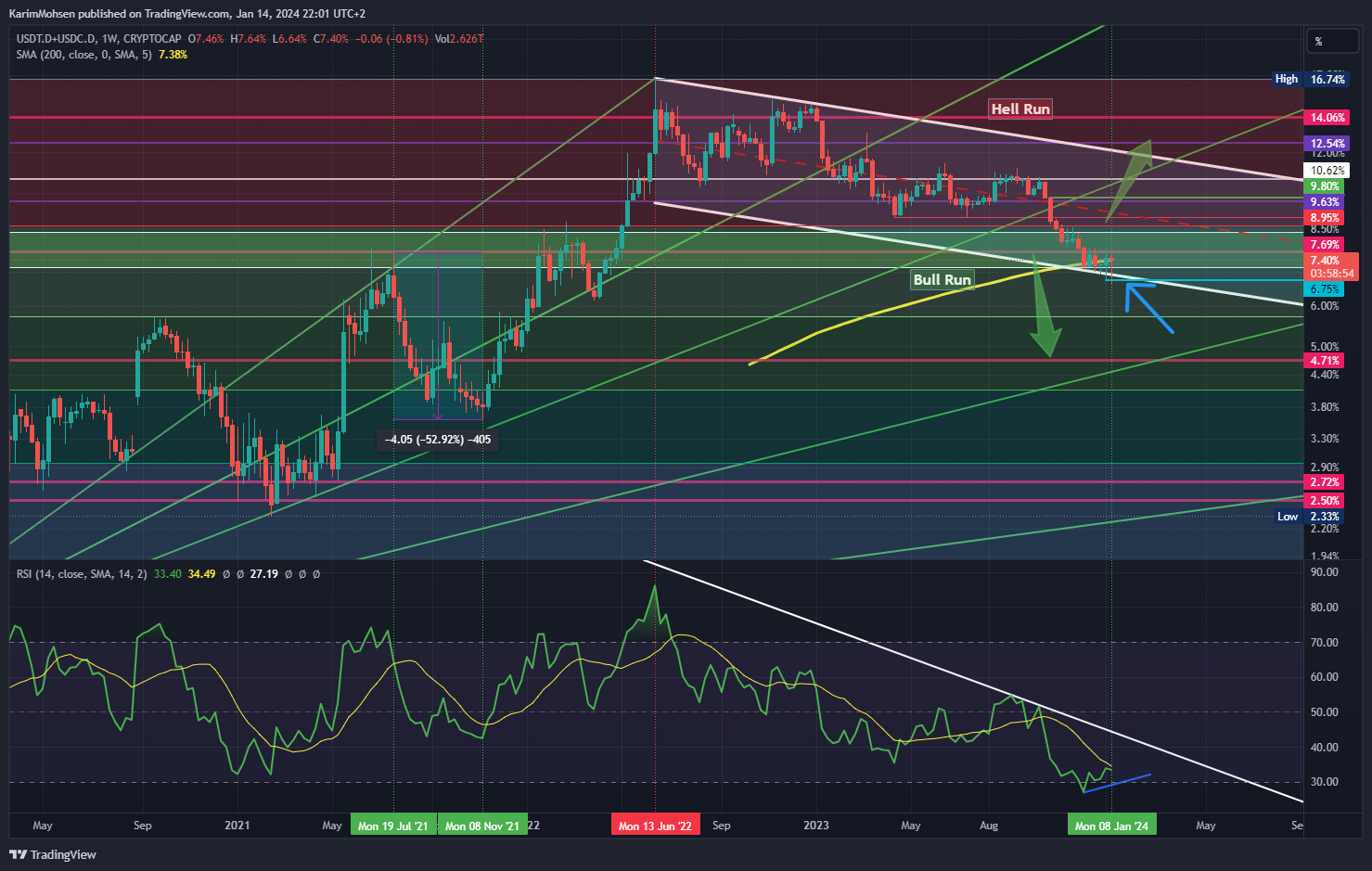Click the 12.54% purple price label
1372x871 pixels.
(x=1327, y=144)
